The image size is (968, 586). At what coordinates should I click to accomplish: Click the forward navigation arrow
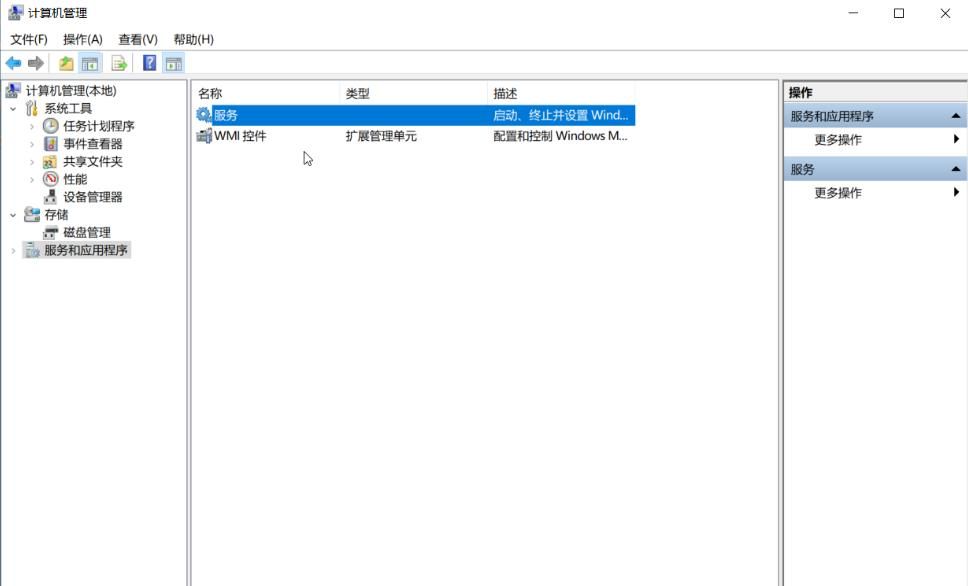pyautogui.click(x=35, y=62)
